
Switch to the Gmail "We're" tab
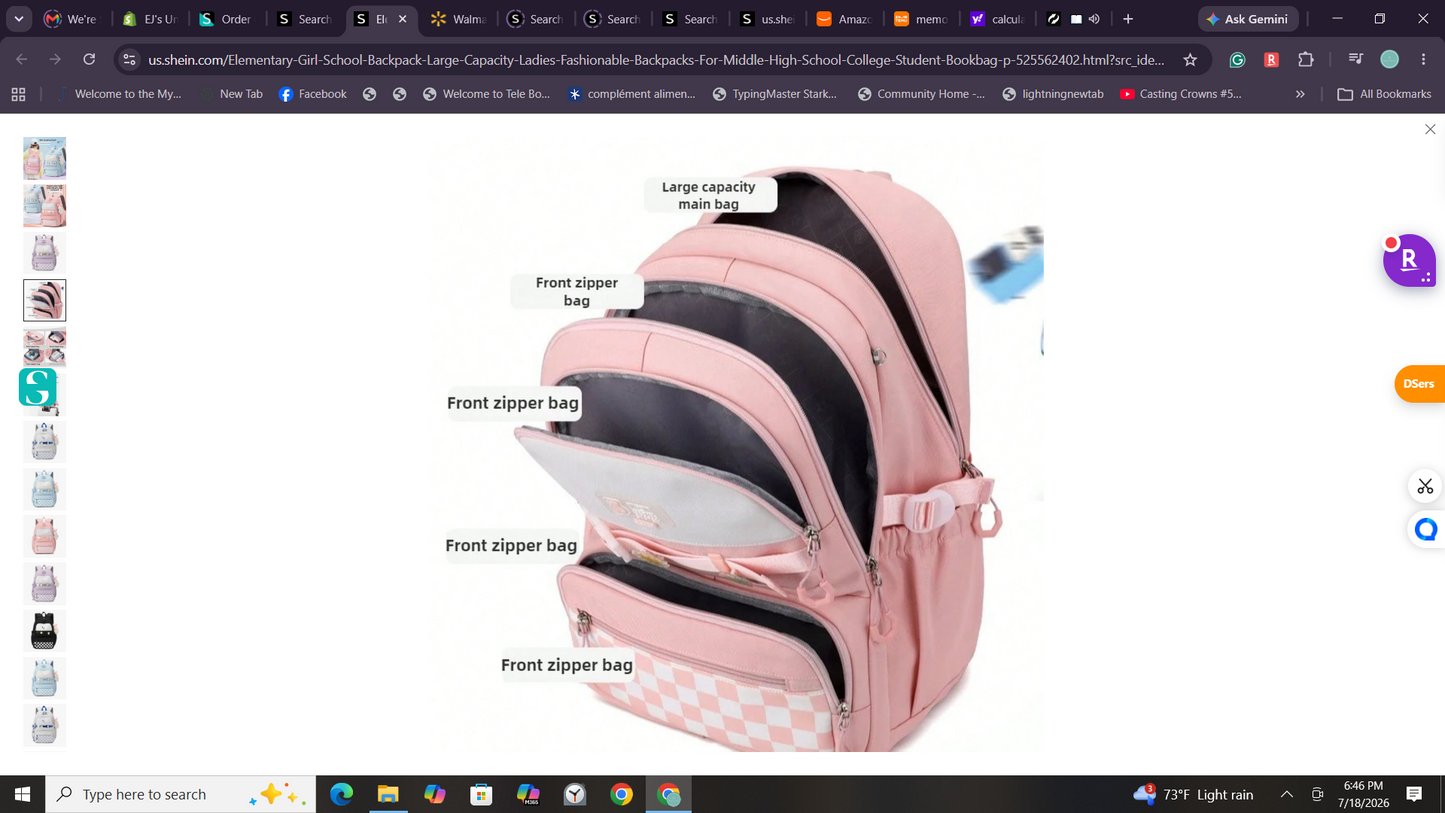click(x=71, y=19)
